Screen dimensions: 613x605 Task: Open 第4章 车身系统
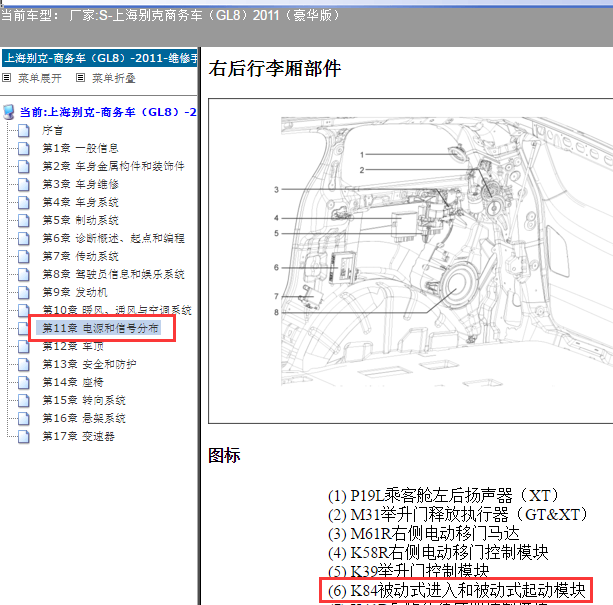[x=80, y=202]
